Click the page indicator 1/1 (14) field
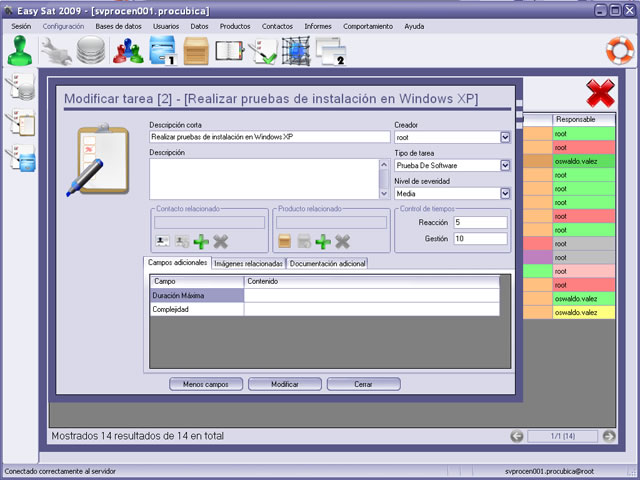This screenshot has height=480, width=640. (x=562, y=436)
